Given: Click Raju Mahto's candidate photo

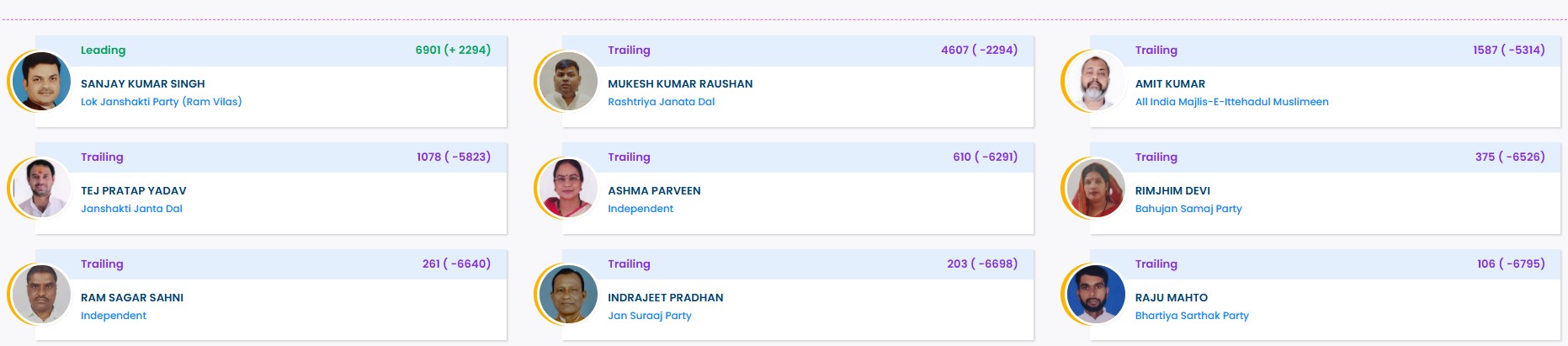Looking at the screenshot, I should coord(1094,295).
